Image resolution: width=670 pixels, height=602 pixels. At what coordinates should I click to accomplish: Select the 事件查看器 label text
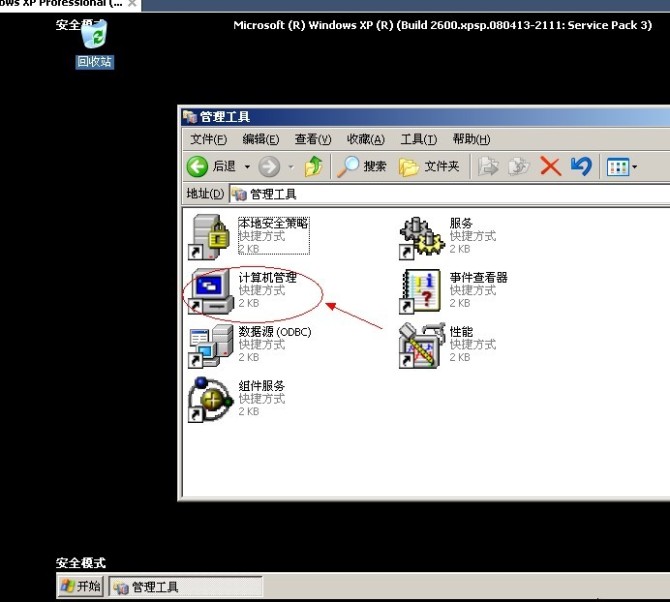[x=479, y=278]
